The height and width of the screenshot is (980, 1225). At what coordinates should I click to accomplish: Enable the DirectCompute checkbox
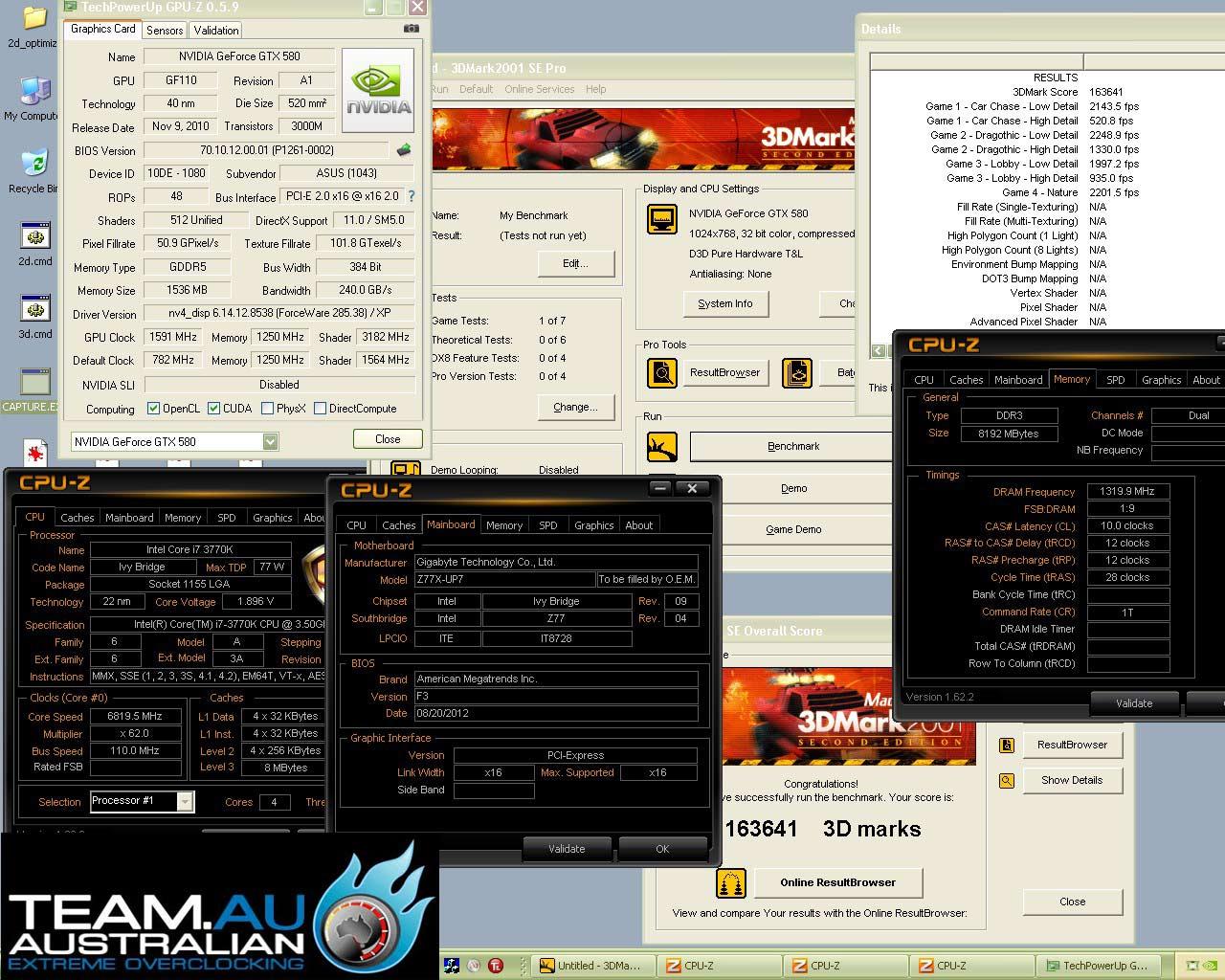pyautogui.click(x=320, y=409)
